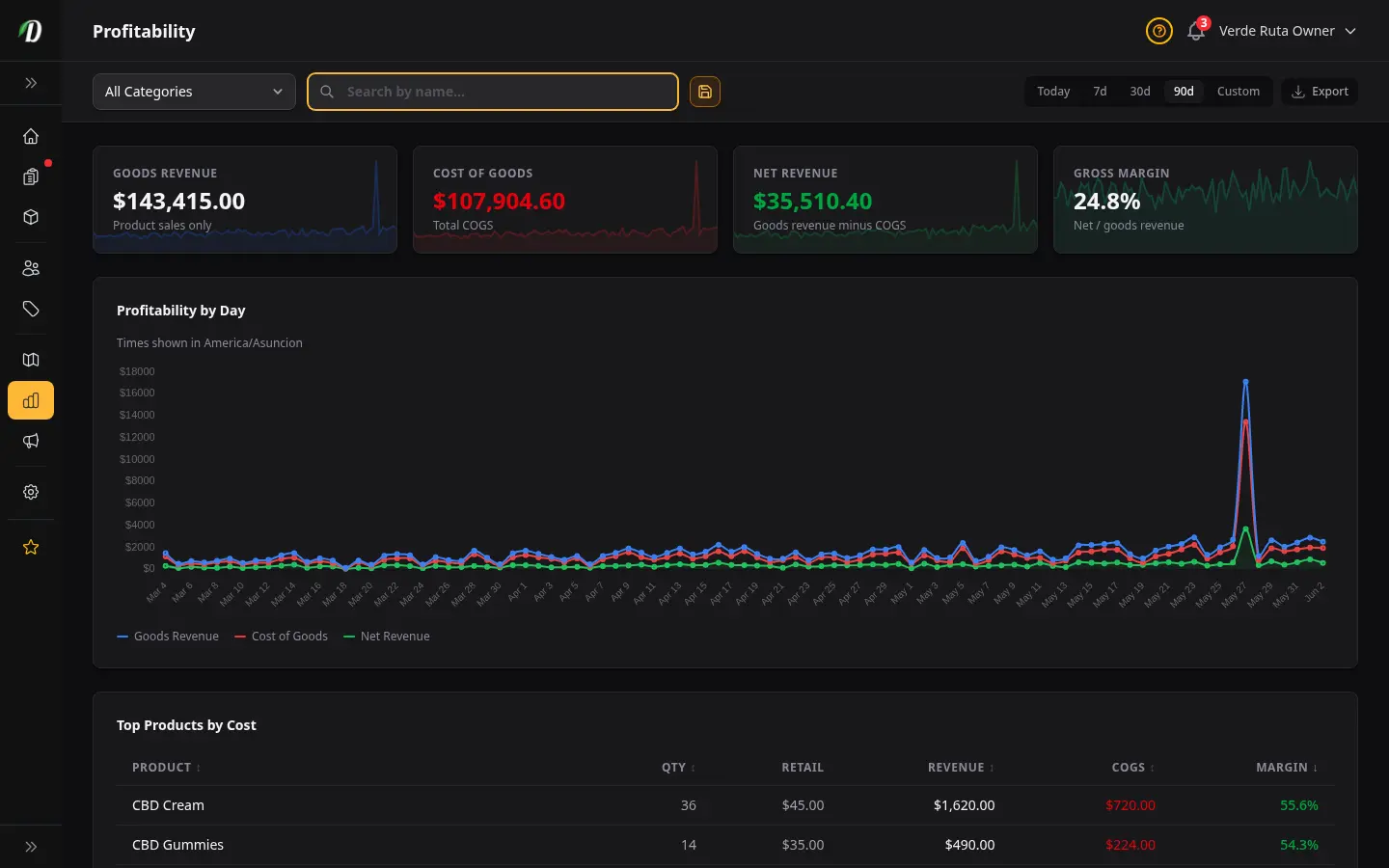Click the double-chevron at the sidebar bottom
Screen dimensions: 1389x868
(31, 847)
